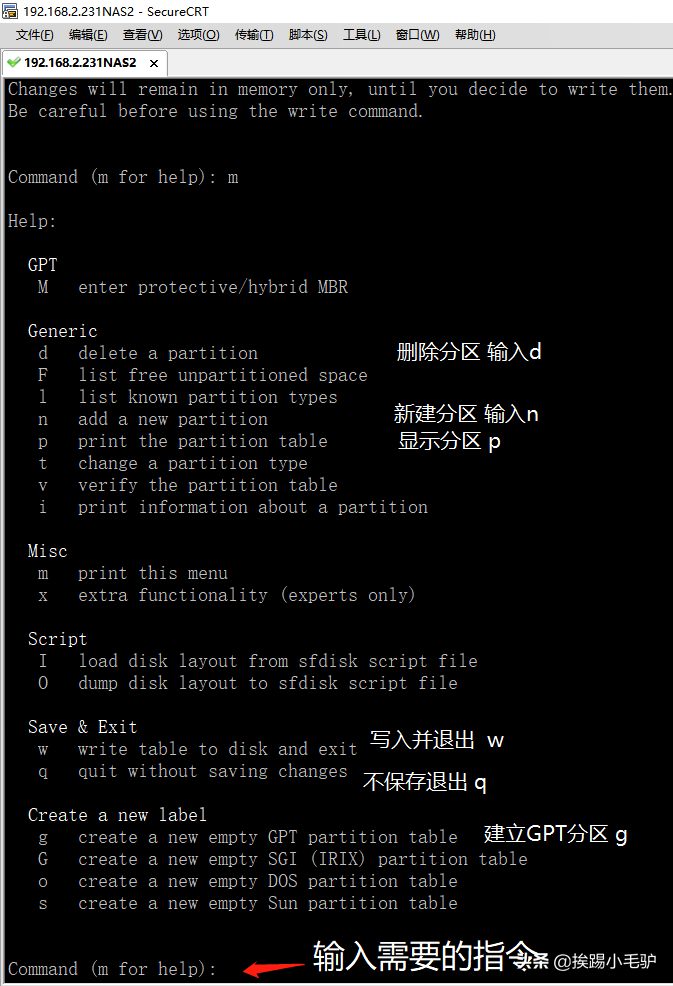Click the "delete a partition" help line

[167, 353]
